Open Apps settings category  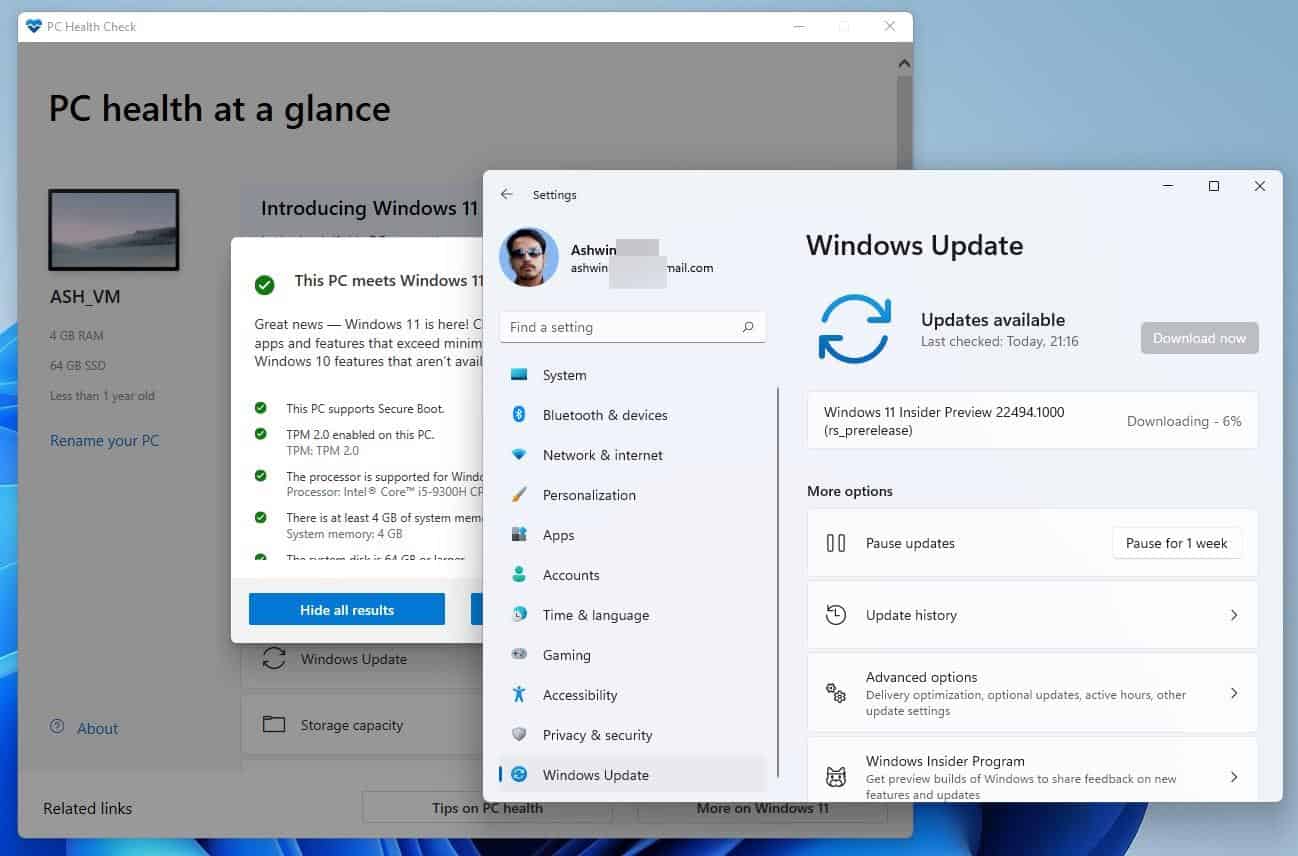click(632, 535)
